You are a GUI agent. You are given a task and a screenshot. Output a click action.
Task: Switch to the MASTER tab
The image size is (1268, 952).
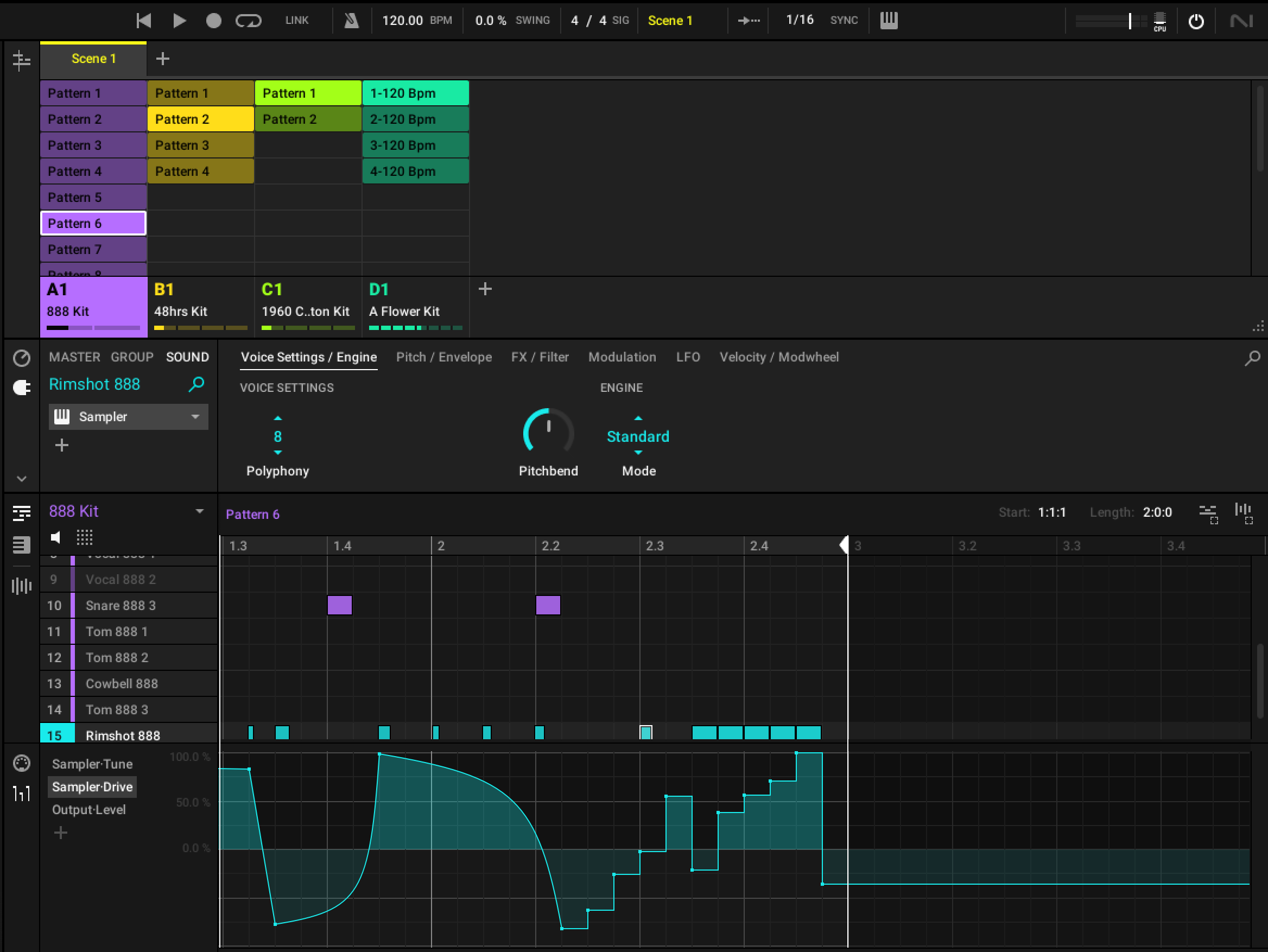point(74,357)
